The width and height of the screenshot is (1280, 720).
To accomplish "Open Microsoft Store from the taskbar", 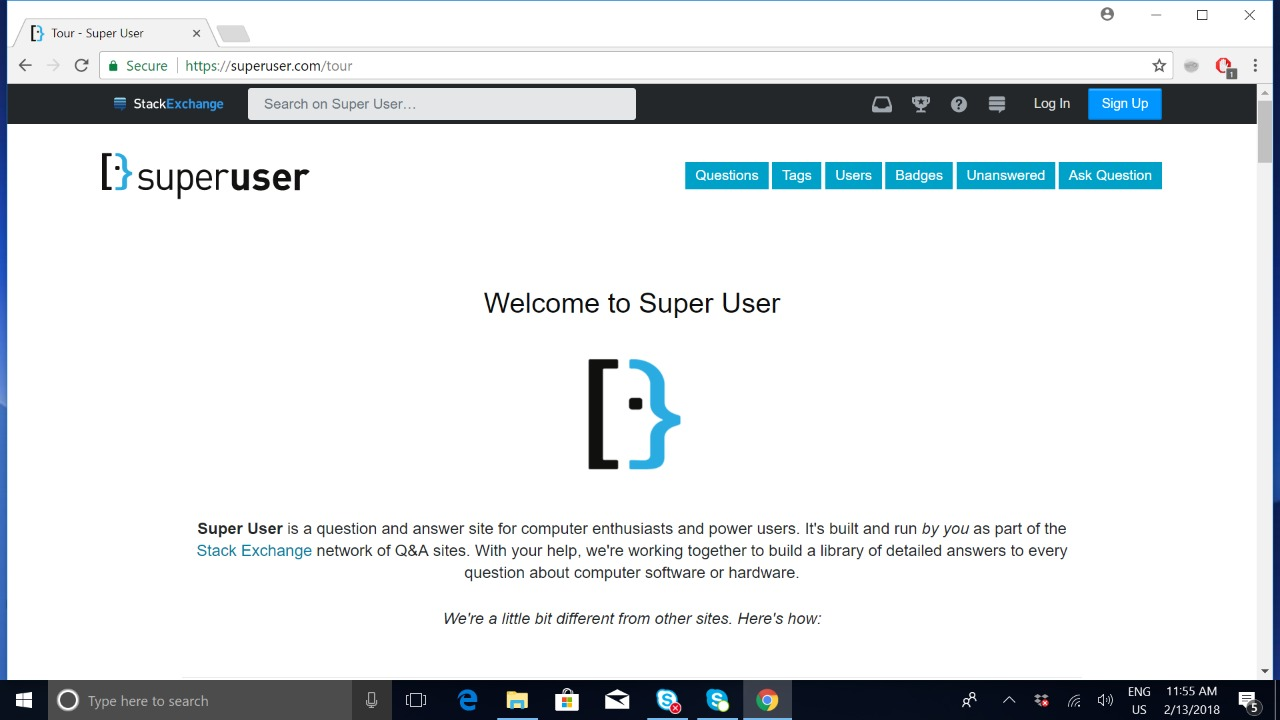I will [x=567, y=700].
